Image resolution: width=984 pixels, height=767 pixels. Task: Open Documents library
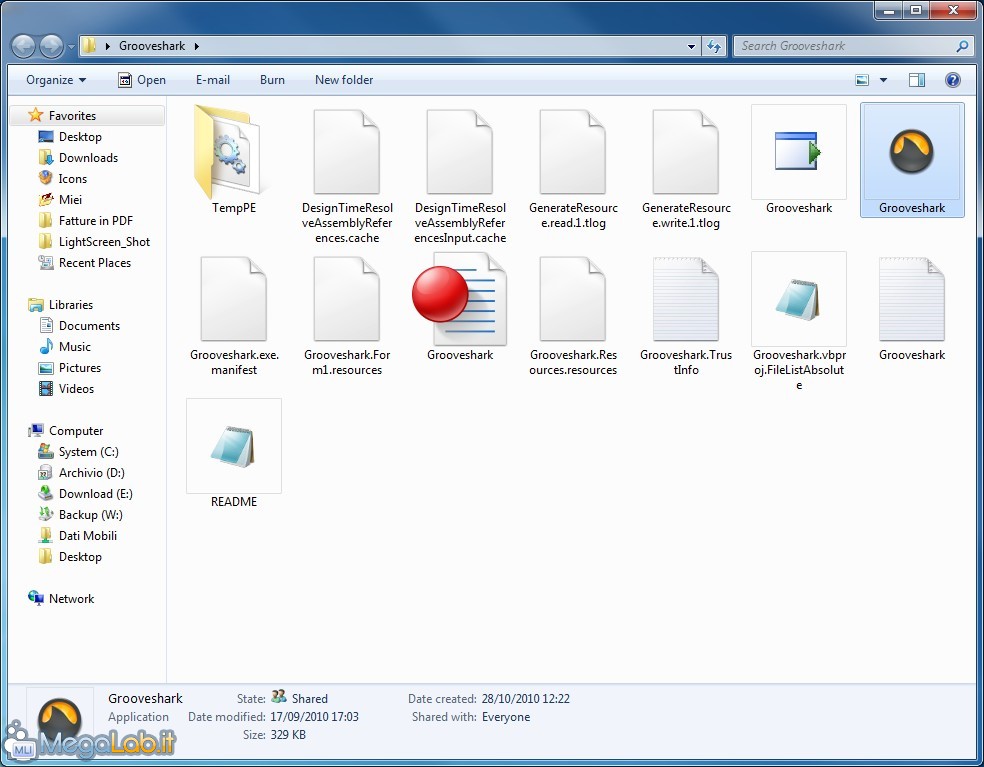point(89,326)
